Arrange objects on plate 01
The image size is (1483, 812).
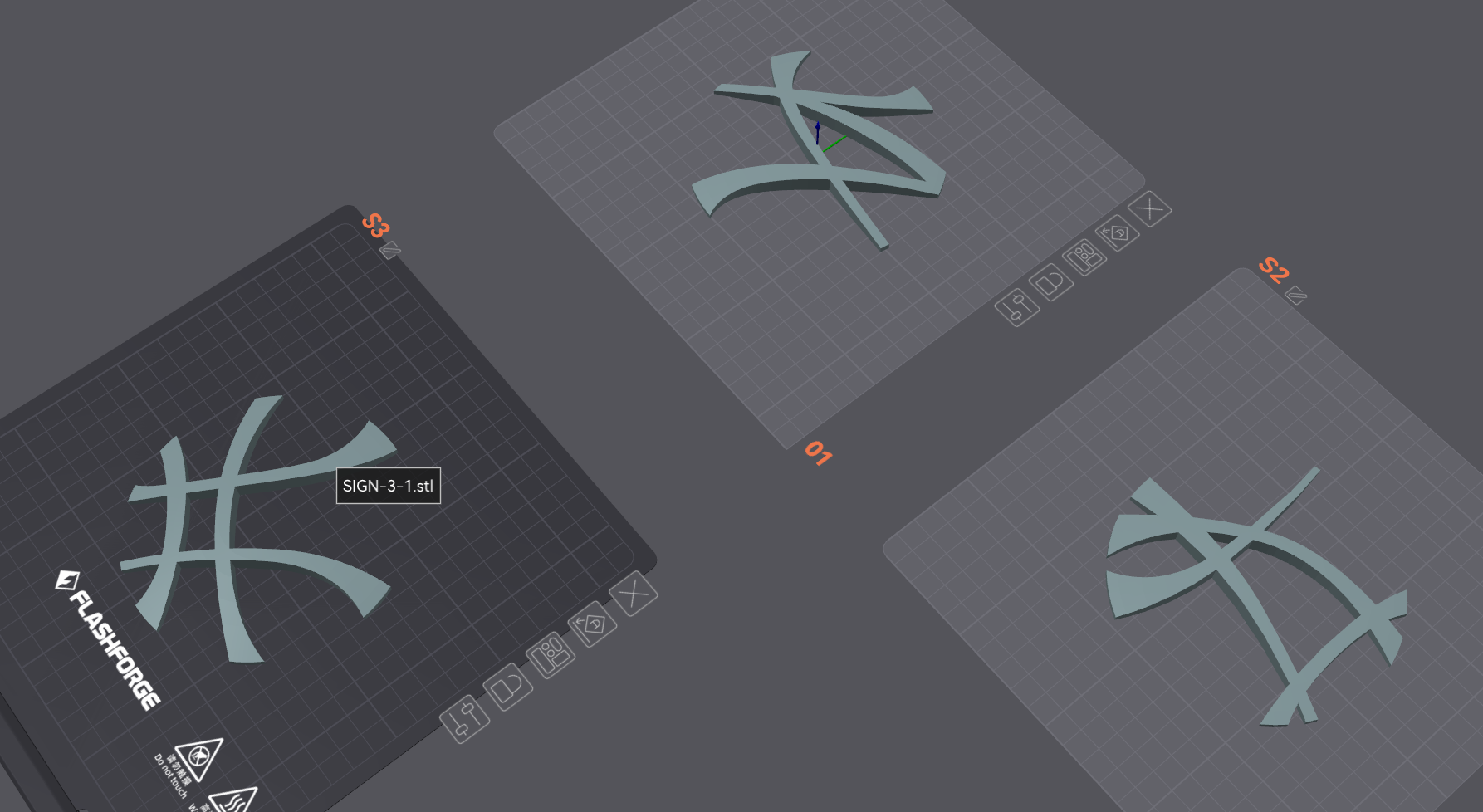pyautogui.click(x=1085, y=258)
